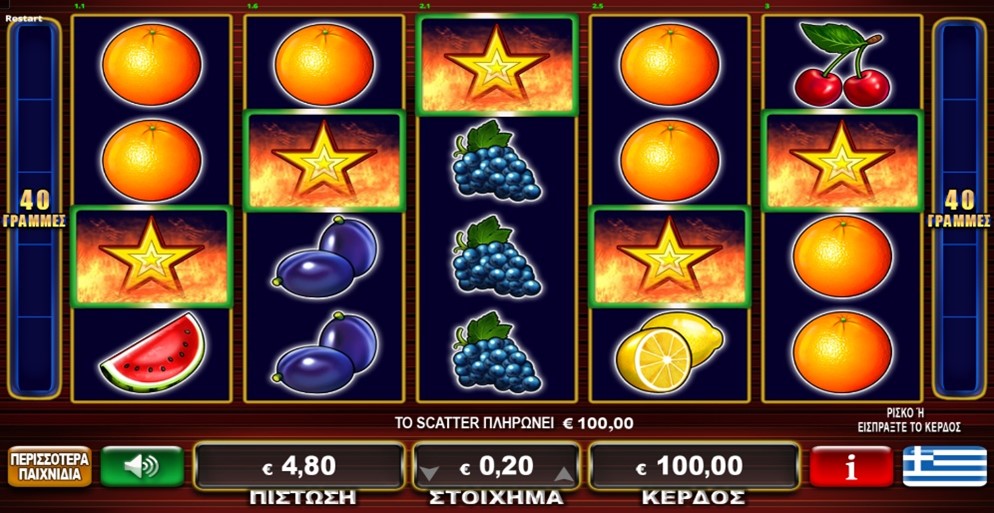The width and height of the screenshot is (994, 513).
Task: Mute the game sound with speaker button
Action: (x=142, y=467)
